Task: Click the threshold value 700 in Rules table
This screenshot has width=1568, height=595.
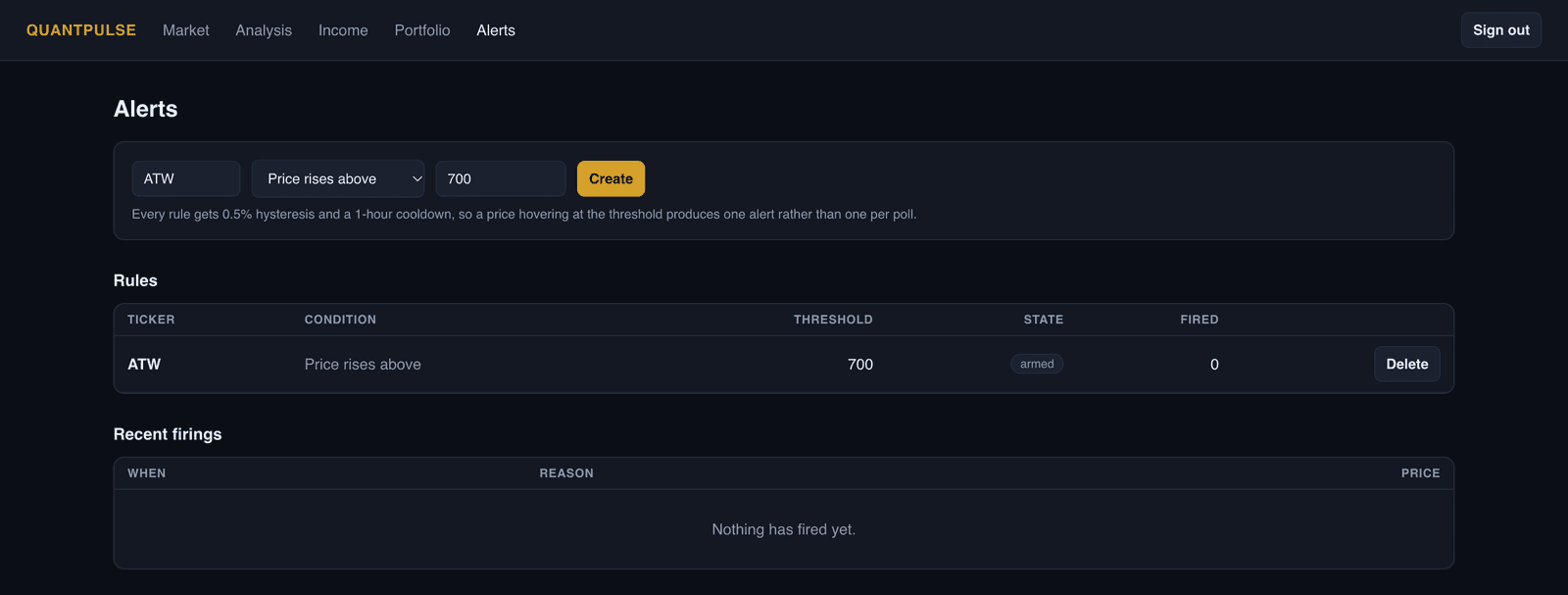Action: pyautogui.click(x=860, y=364)
